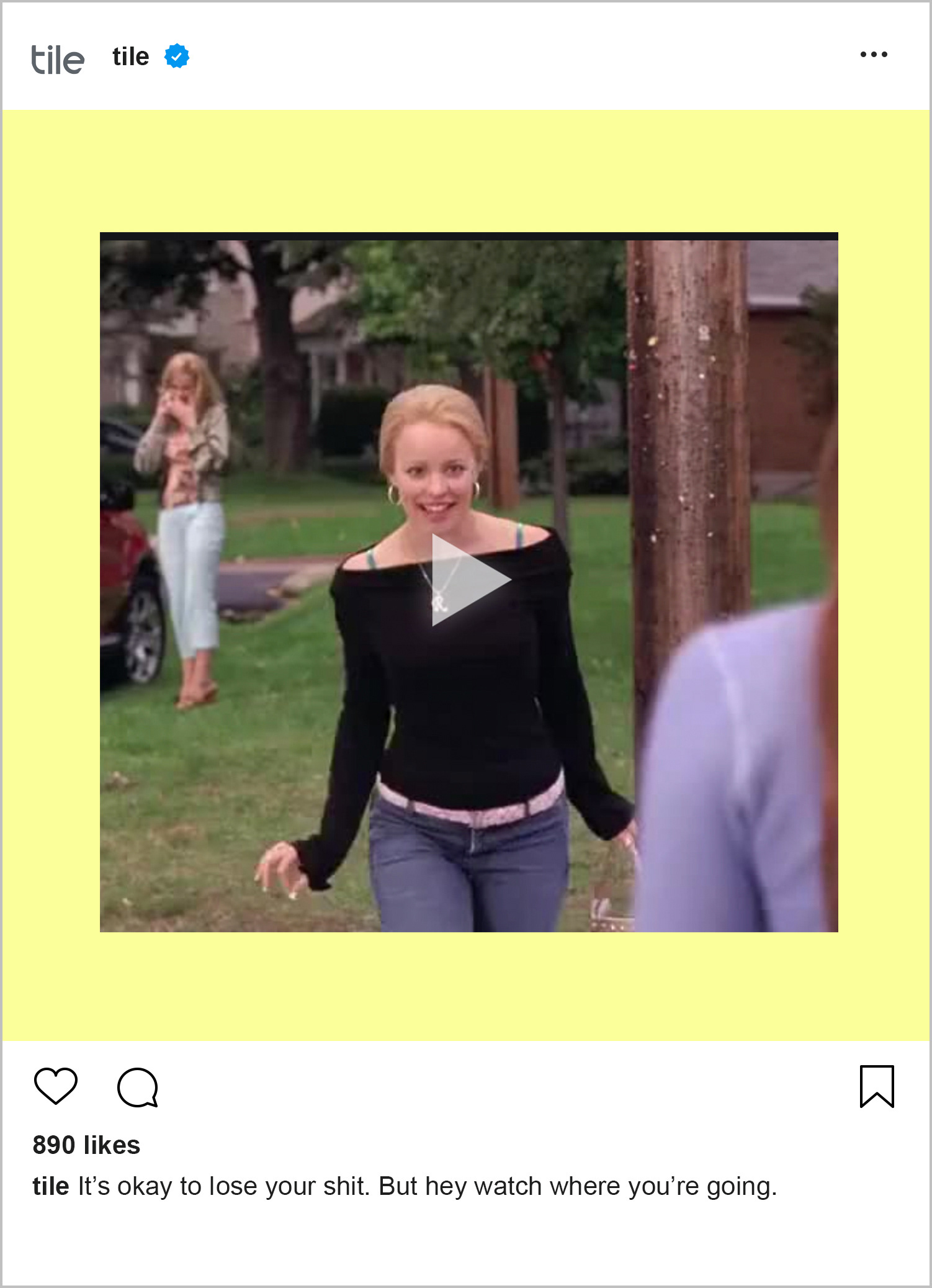Click the black bar atop the video
The image size is (932, 1288).
(469, 236)
